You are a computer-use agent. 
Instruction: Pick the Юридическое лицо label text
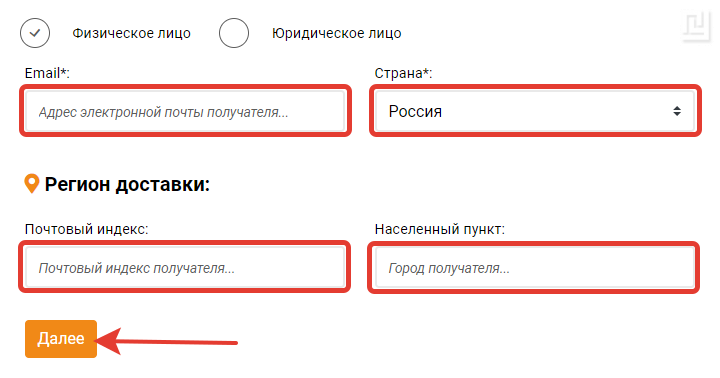(337, 33)
